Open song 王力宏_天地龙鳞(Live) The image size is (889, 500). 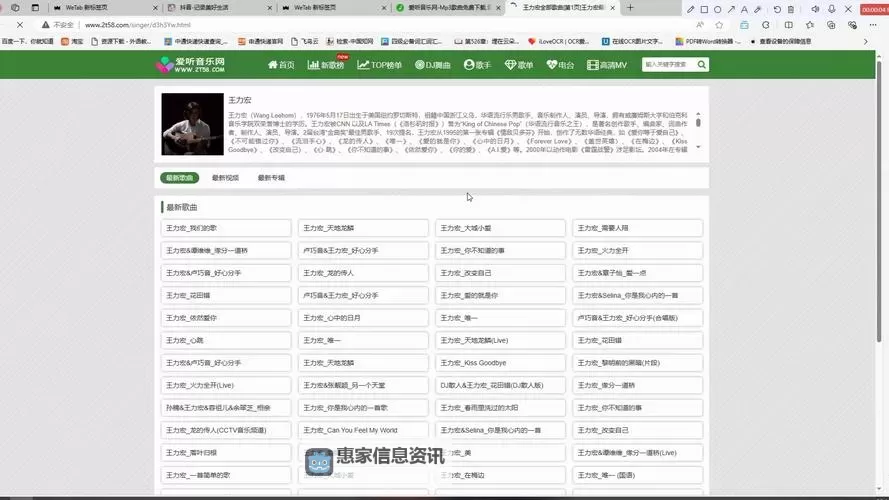(500, 340)
